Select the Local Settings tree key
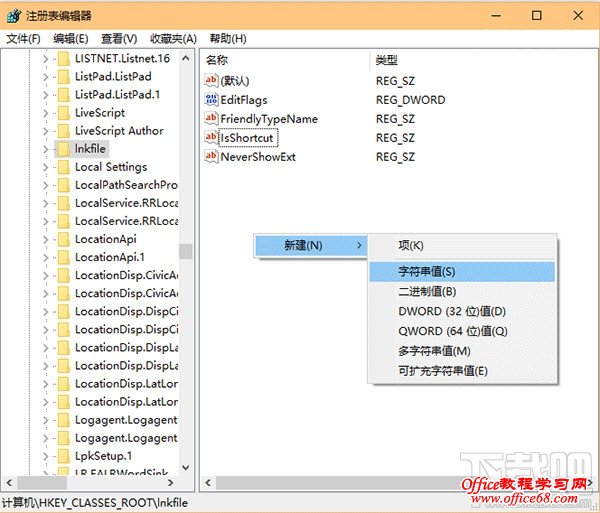The width and height of the screenshot is (600, 513). point(111,167)
